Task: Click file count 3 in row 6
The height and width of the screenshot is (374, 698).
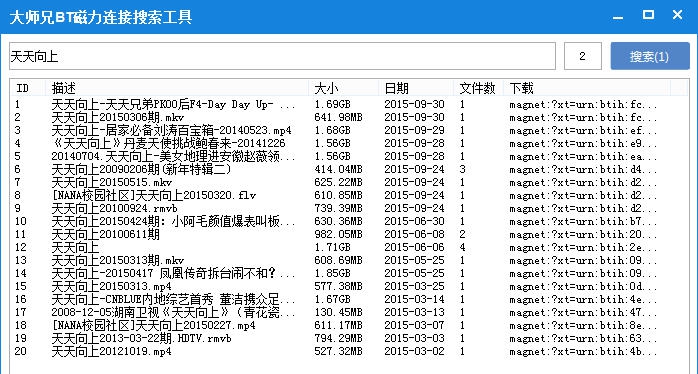Action: coord(463,169)
